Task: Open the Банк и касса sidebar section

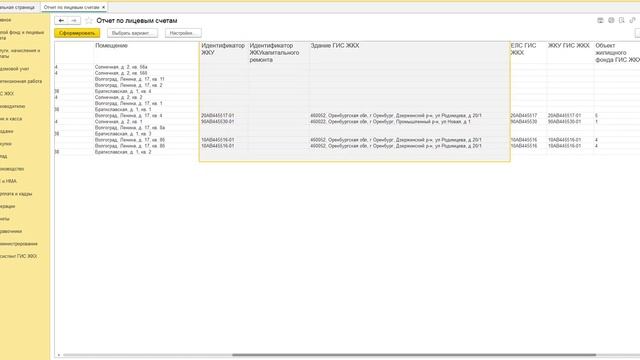Action: click(11, 119)
